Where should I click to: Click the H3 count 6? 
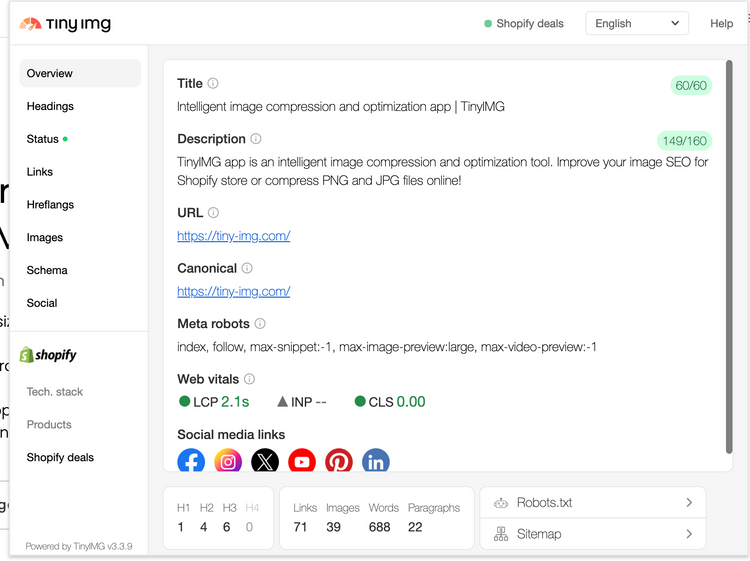[x=227, y=527]
